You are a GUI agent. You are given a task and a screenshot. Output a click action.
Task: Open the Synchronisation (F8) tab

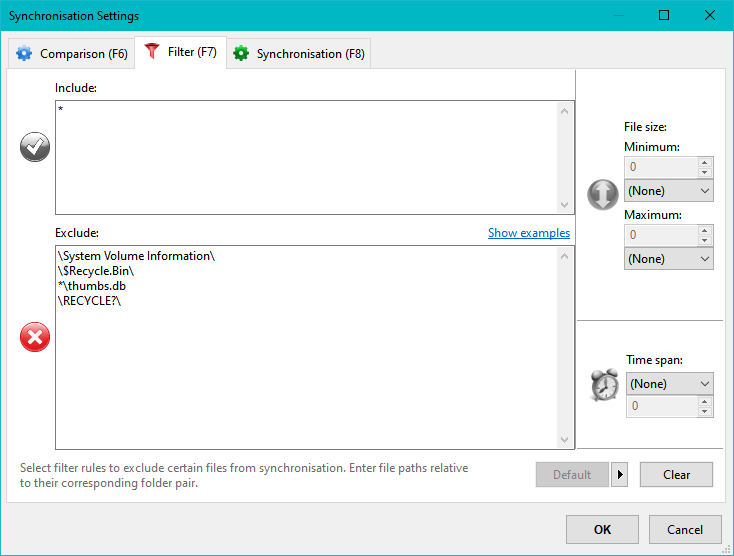(299, 54)
